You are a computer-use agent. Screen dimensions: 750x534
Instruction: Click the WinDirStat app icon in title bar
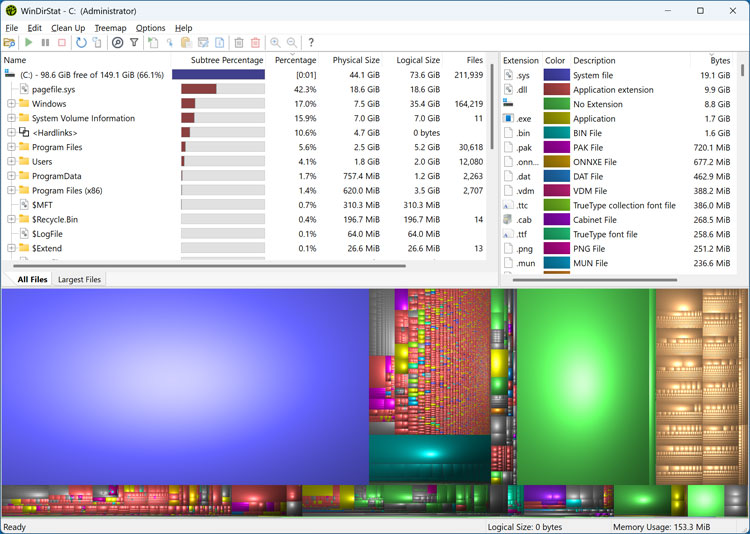pyautogui.click(x=11, y=11)
